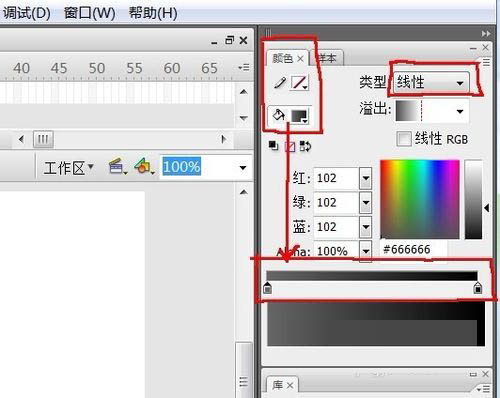Open the library panel options menu icon
The height and width of the screenshot is (398, 500).
(483, 389)
